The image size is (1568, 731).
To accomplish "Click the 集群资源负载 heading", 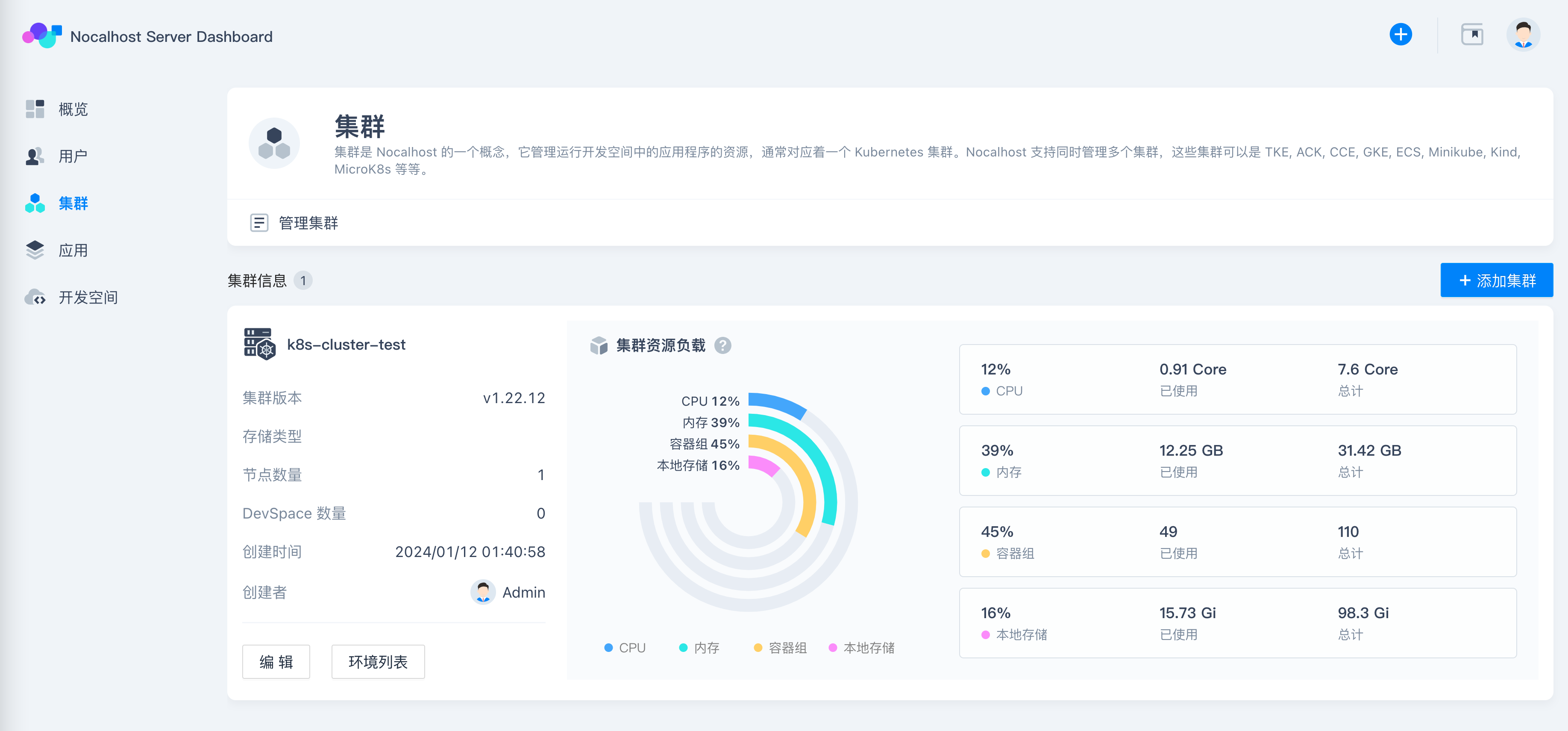I will [661, 345].
